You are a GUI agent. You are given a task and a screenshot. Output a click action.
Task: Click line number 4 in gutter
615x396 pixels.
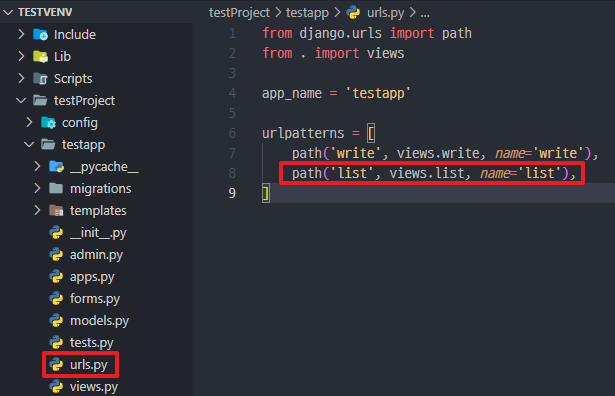coord(232,93)
